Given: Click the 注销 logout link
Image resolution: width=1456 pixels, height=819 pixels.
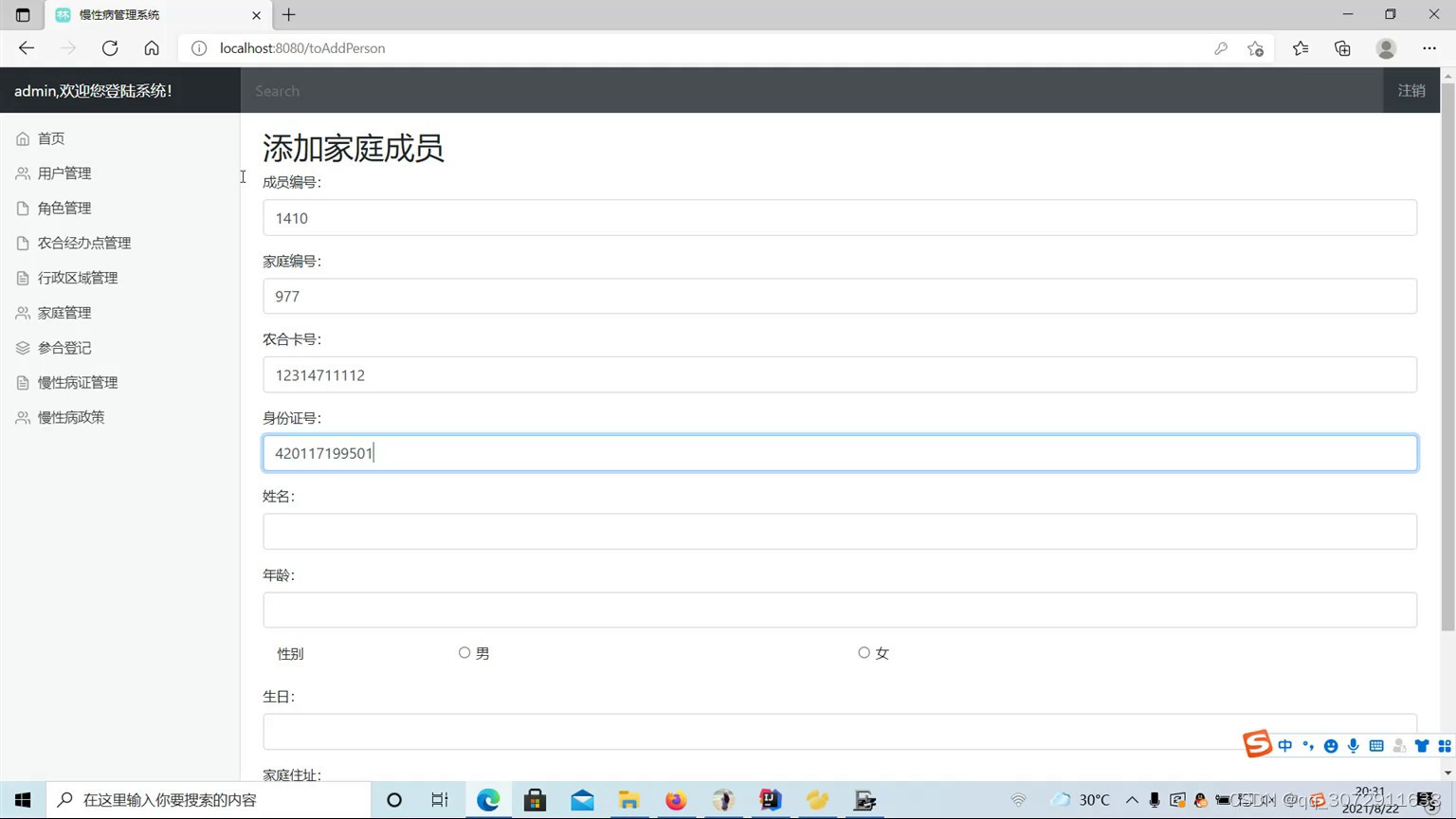Looking at the screenshot, I should click(x=1411, y=91).
